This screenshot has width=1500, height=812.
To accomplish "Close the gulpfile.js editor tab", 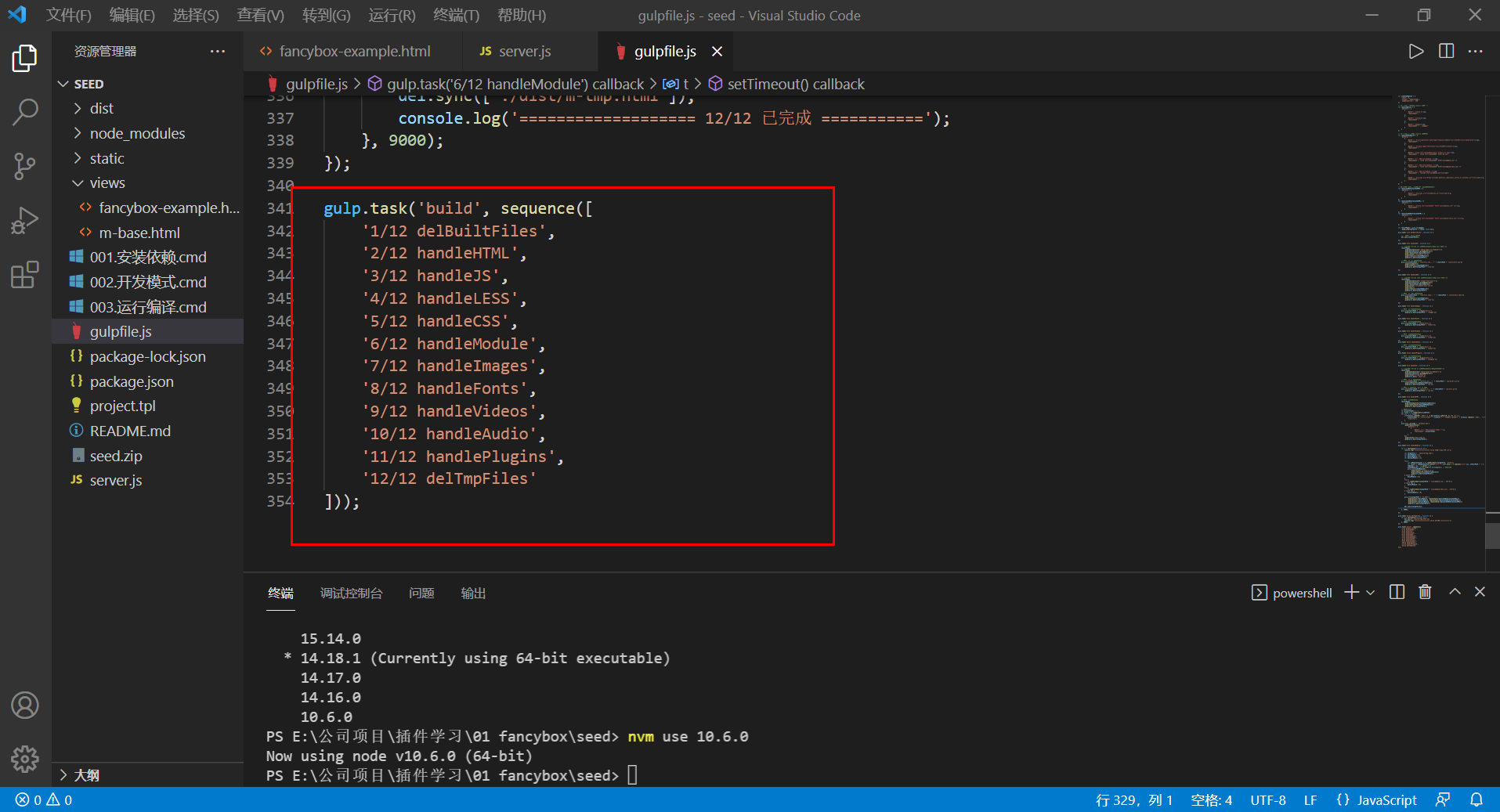I will 717,52.
